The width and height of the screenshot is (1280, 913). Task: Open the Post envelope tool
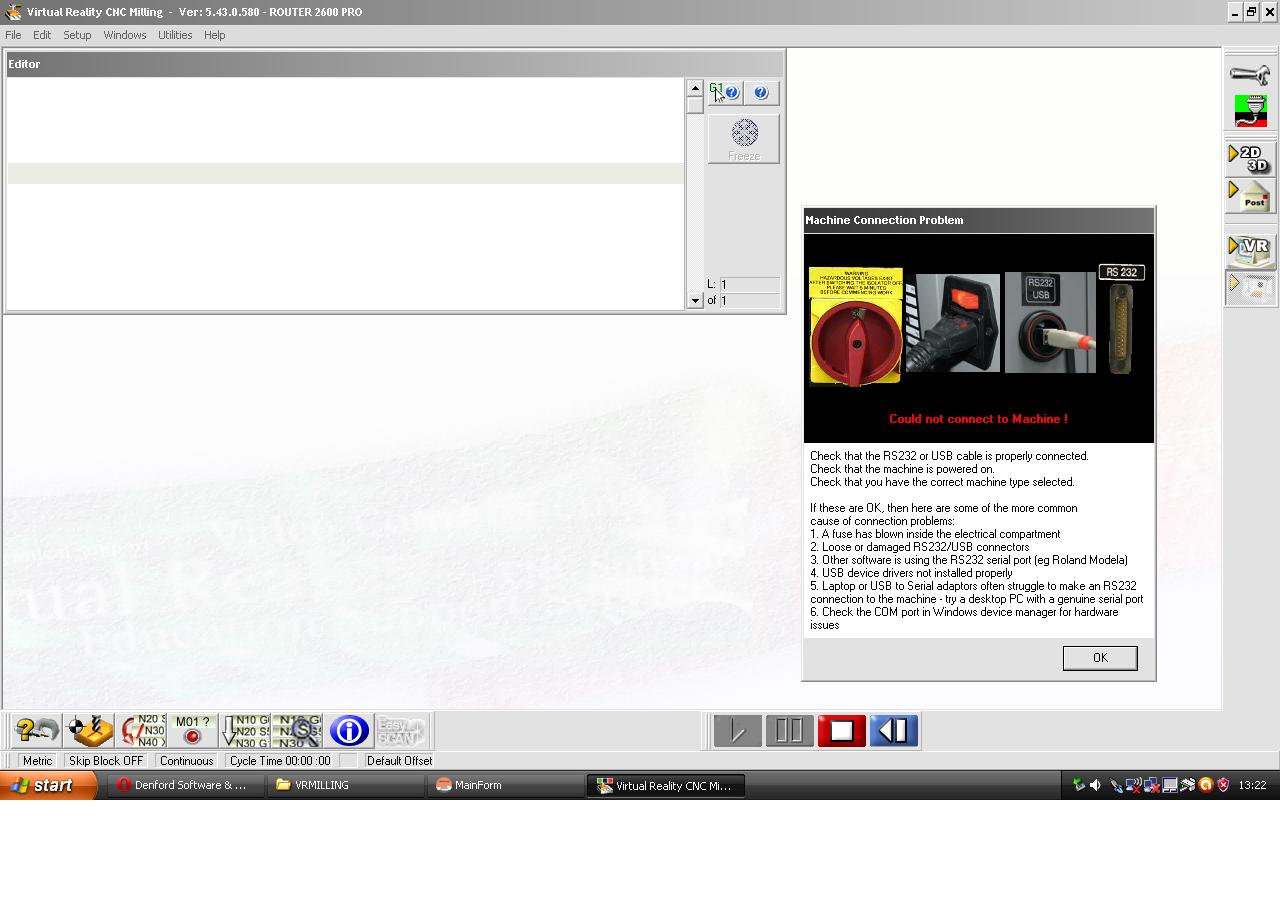click(x=1250, y=195)
